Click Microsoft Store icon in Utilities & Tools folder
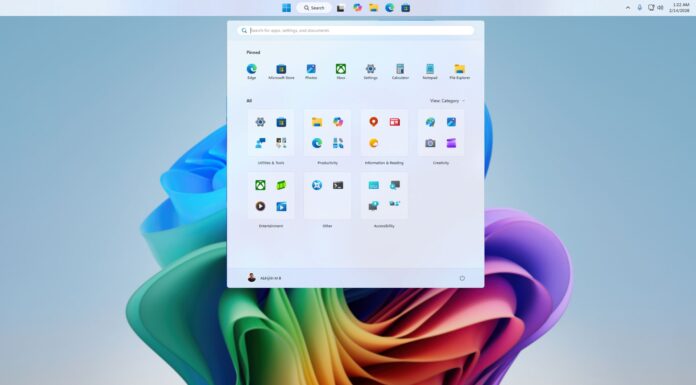This screenshot has height=385, width=696. click(281, 122)
